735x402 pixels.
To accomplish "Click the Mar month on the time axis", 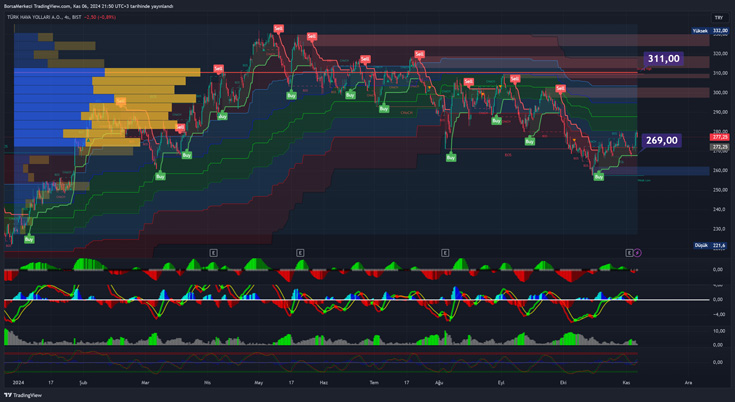I will pos(145,382).
